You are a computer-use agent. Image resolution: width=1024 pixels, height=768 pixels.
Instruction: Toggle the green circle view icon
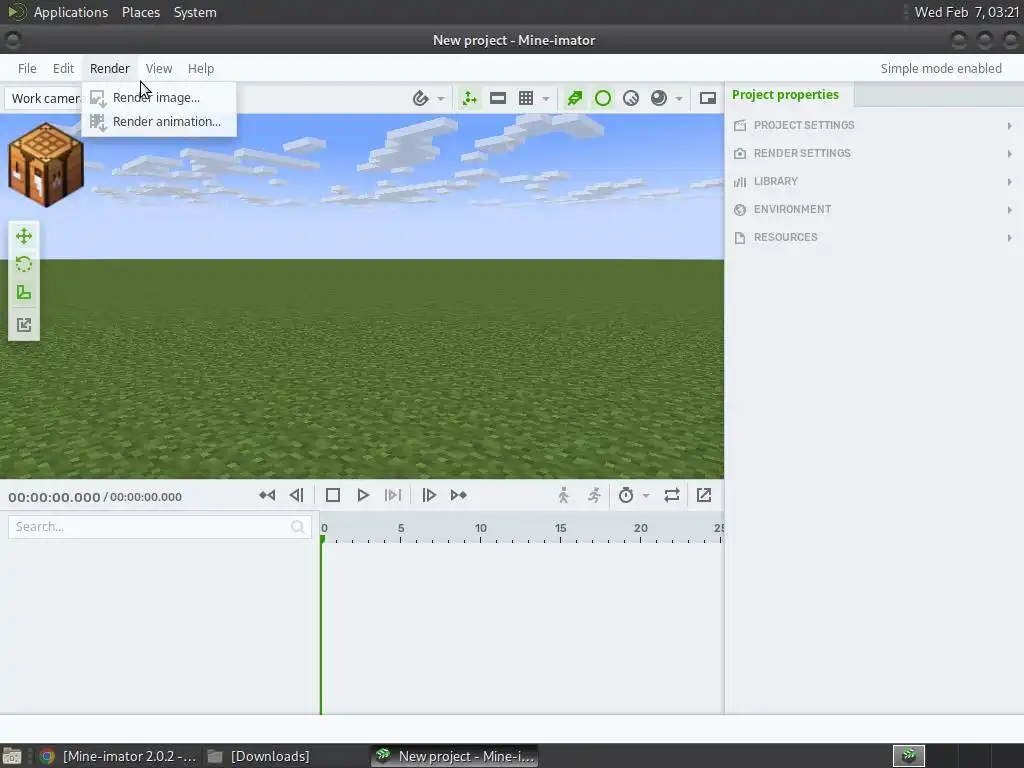pyautogui.click(x=603, y=98)
